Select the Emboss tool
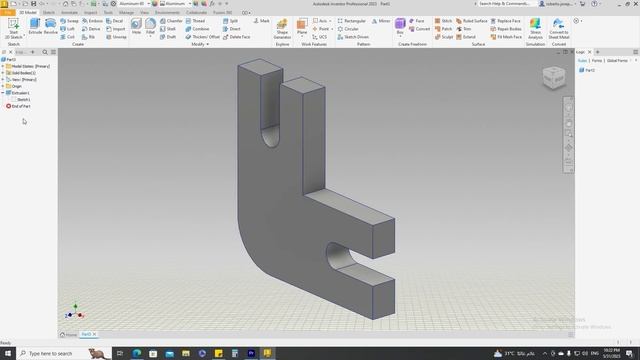640x360 pixels. 92,21
